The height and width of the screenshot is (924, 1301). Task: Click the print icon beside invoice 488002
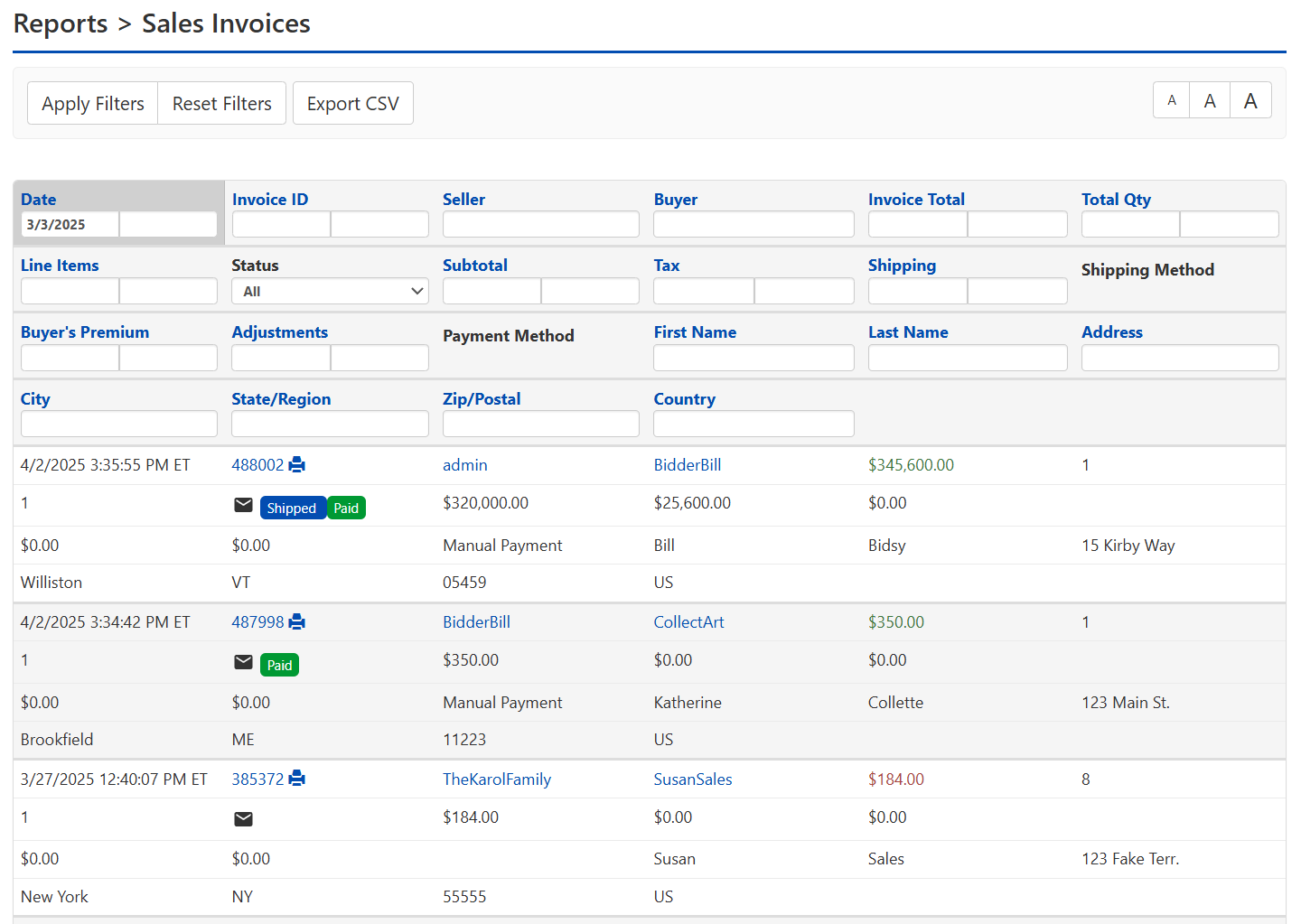[296, 465]
